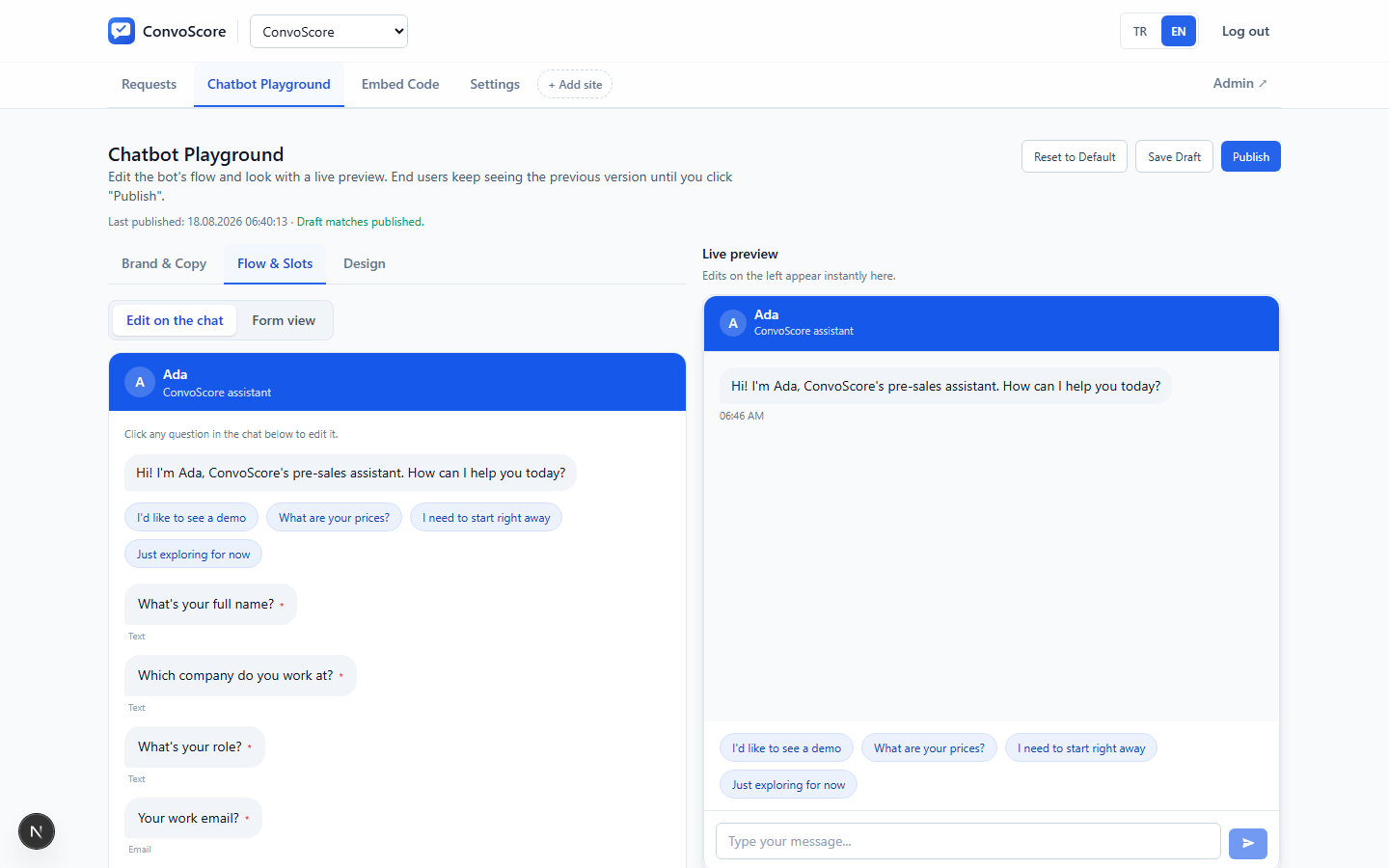1389x868 pixels.
Task: Click the + Add site button
Action: point(575,84)
